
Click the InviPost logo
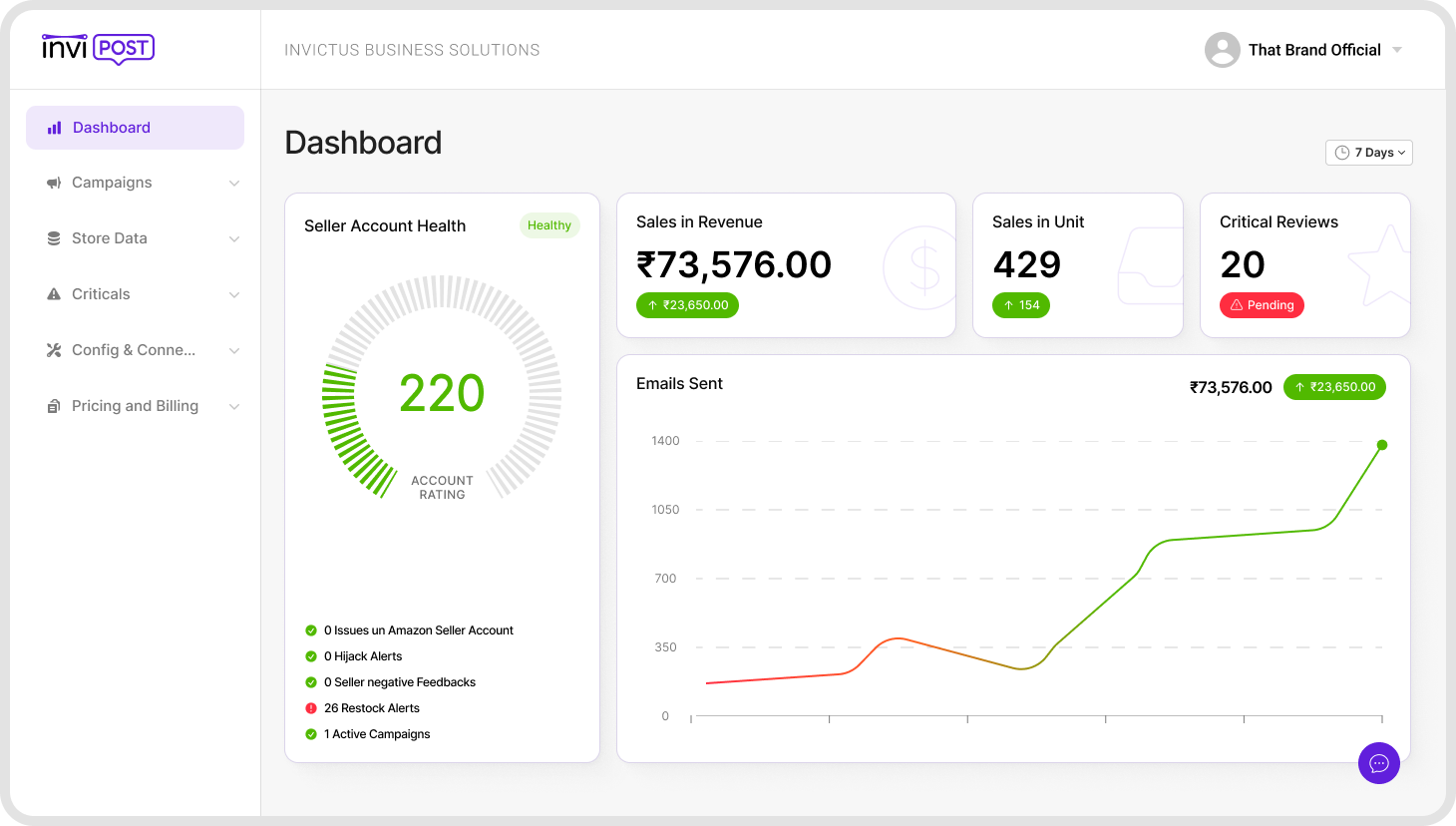98,48
